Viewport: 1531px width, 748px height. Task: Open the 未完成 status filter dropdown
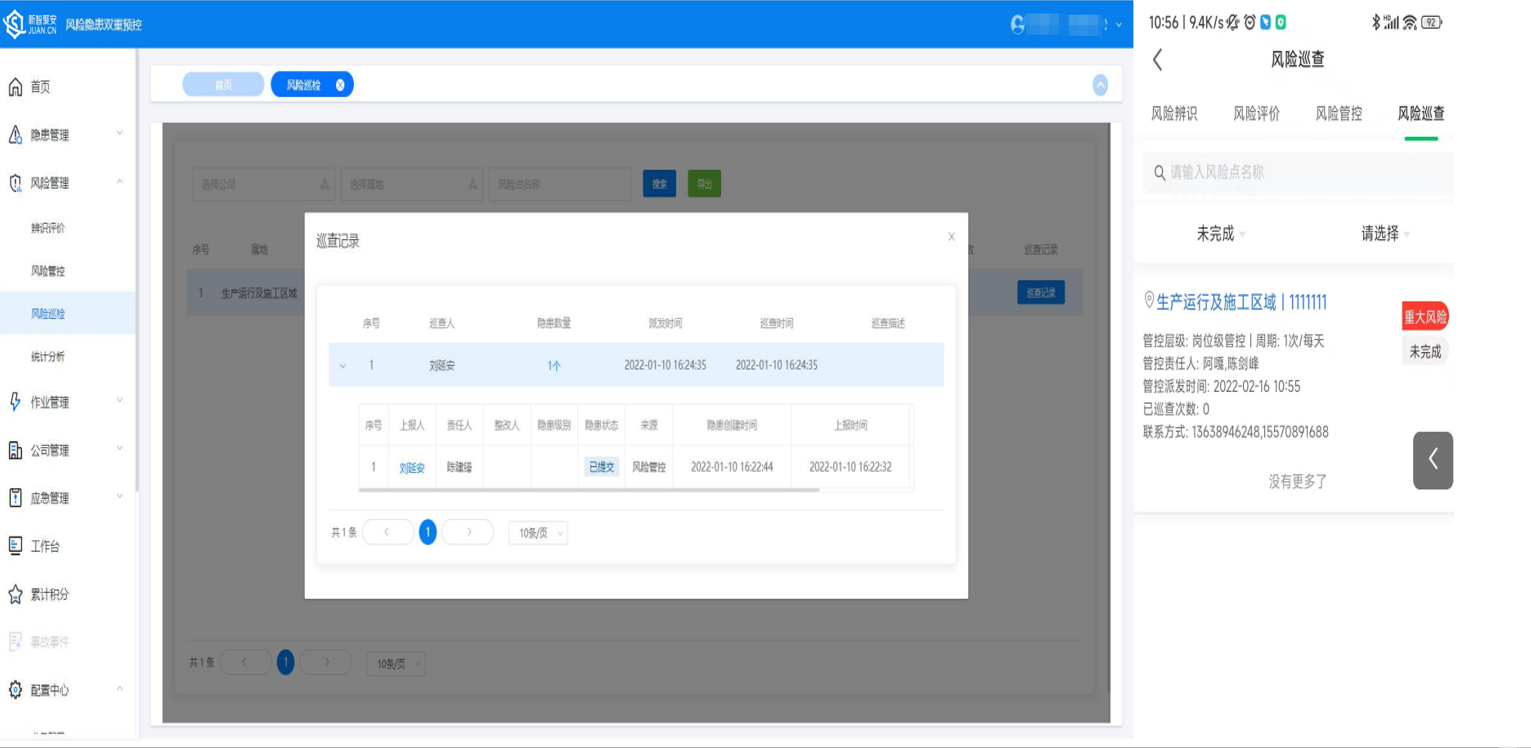coord(1220,234)
